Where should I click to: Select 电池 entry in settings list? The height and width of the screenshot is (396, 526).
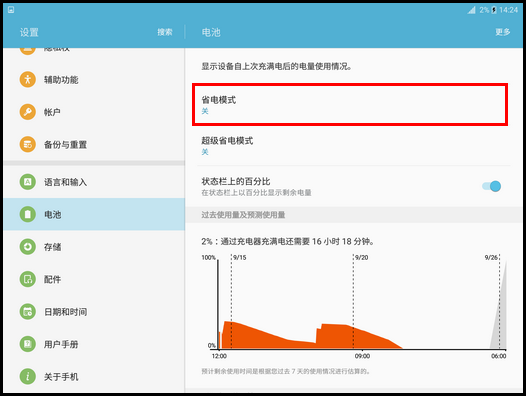tap(94, 214)
